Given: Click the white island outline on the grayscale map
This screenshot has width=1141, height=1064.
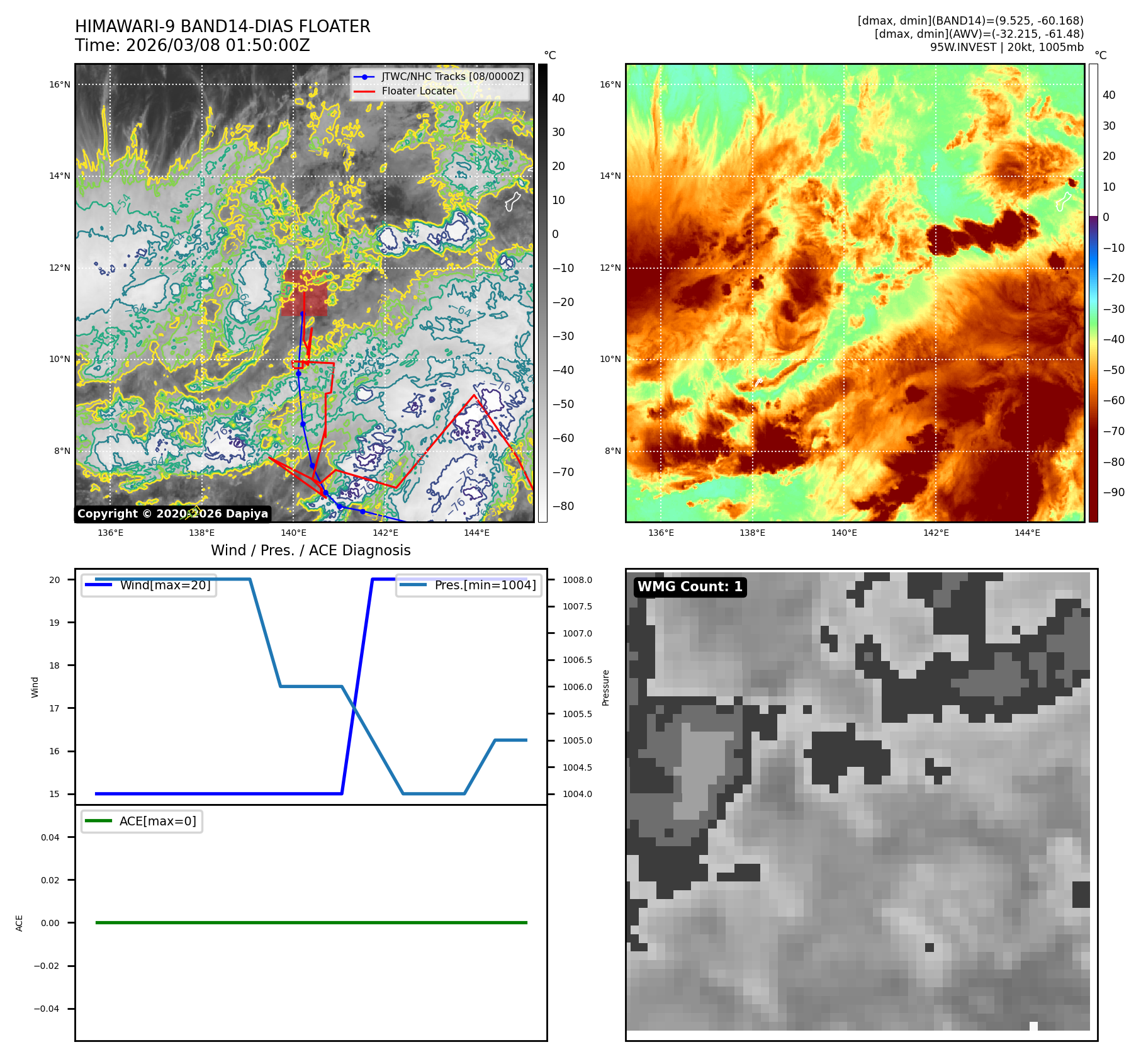Looking at the screenshot, I should coord(513,201).
